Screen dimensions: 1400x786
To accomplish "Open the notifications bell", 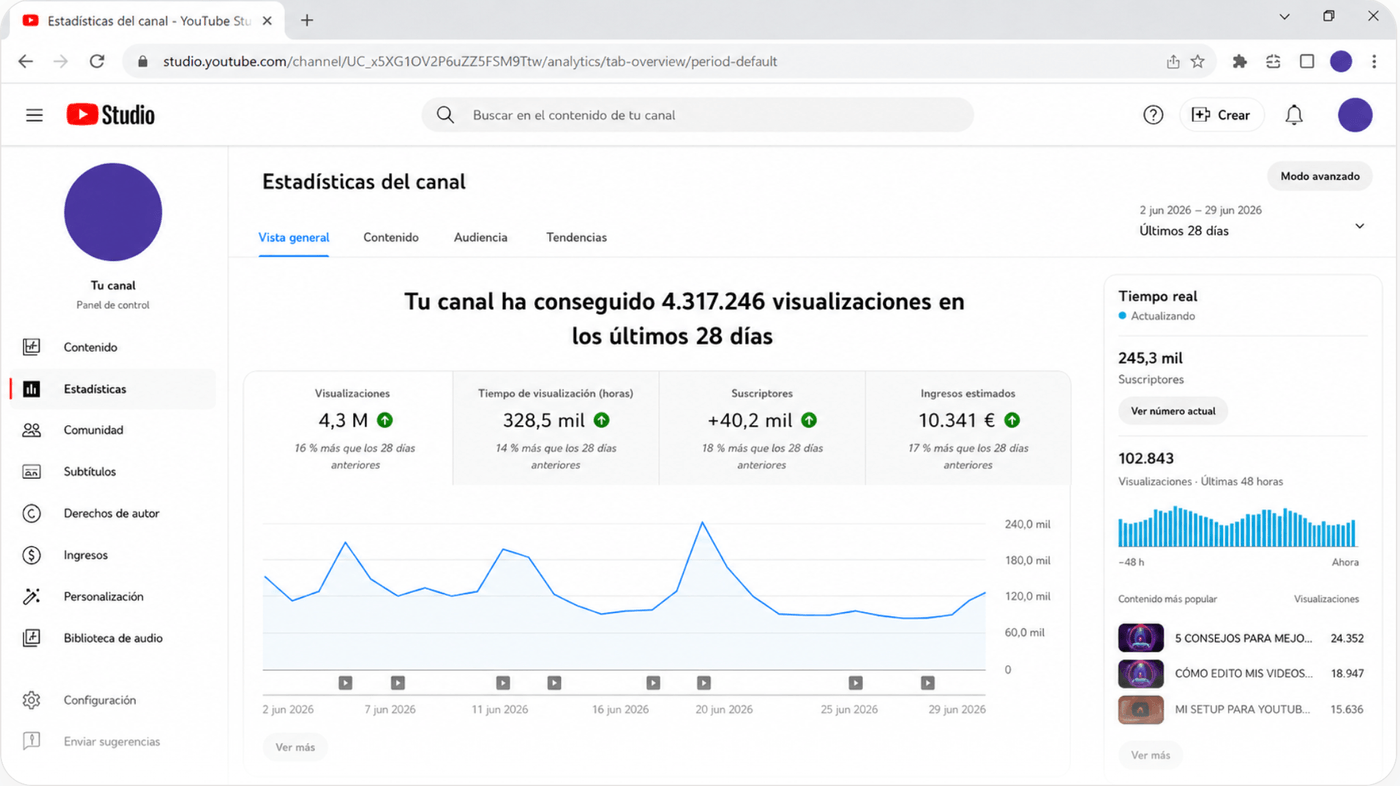I will [x=1294, y=115].
